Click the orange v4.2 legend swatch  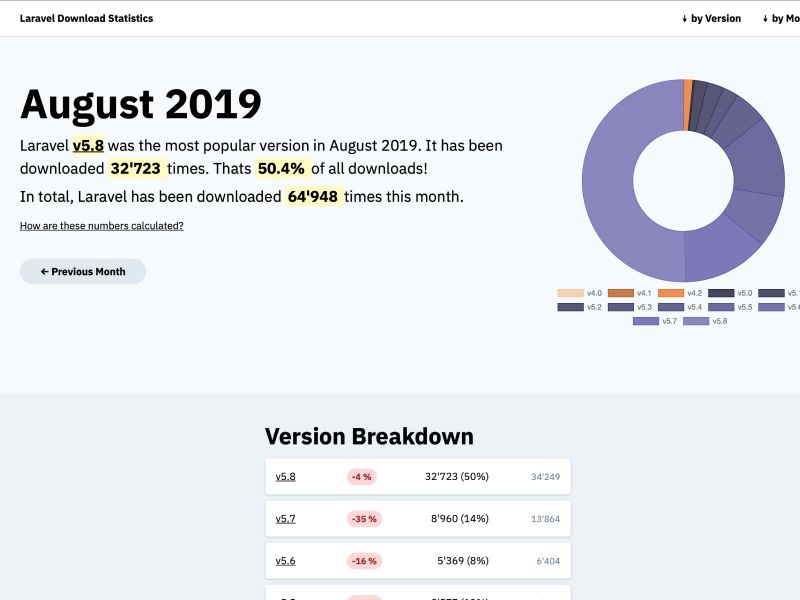point(672,293)
